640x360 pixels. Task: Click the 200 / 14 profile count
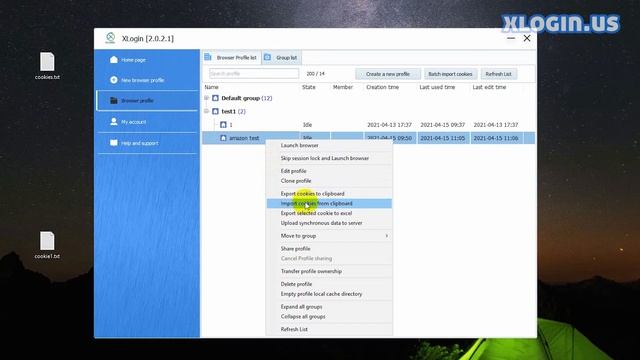pyautogui.click(x=316, y=73)
